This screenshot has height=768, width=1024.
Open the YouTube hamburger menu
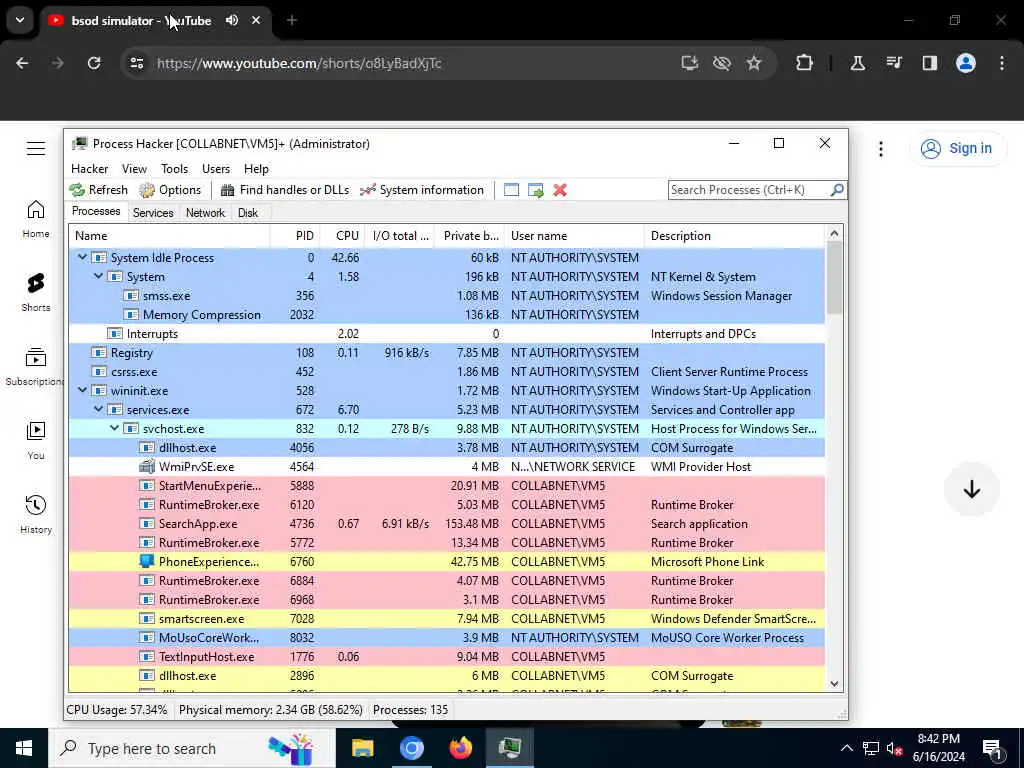tap(36, 149)
